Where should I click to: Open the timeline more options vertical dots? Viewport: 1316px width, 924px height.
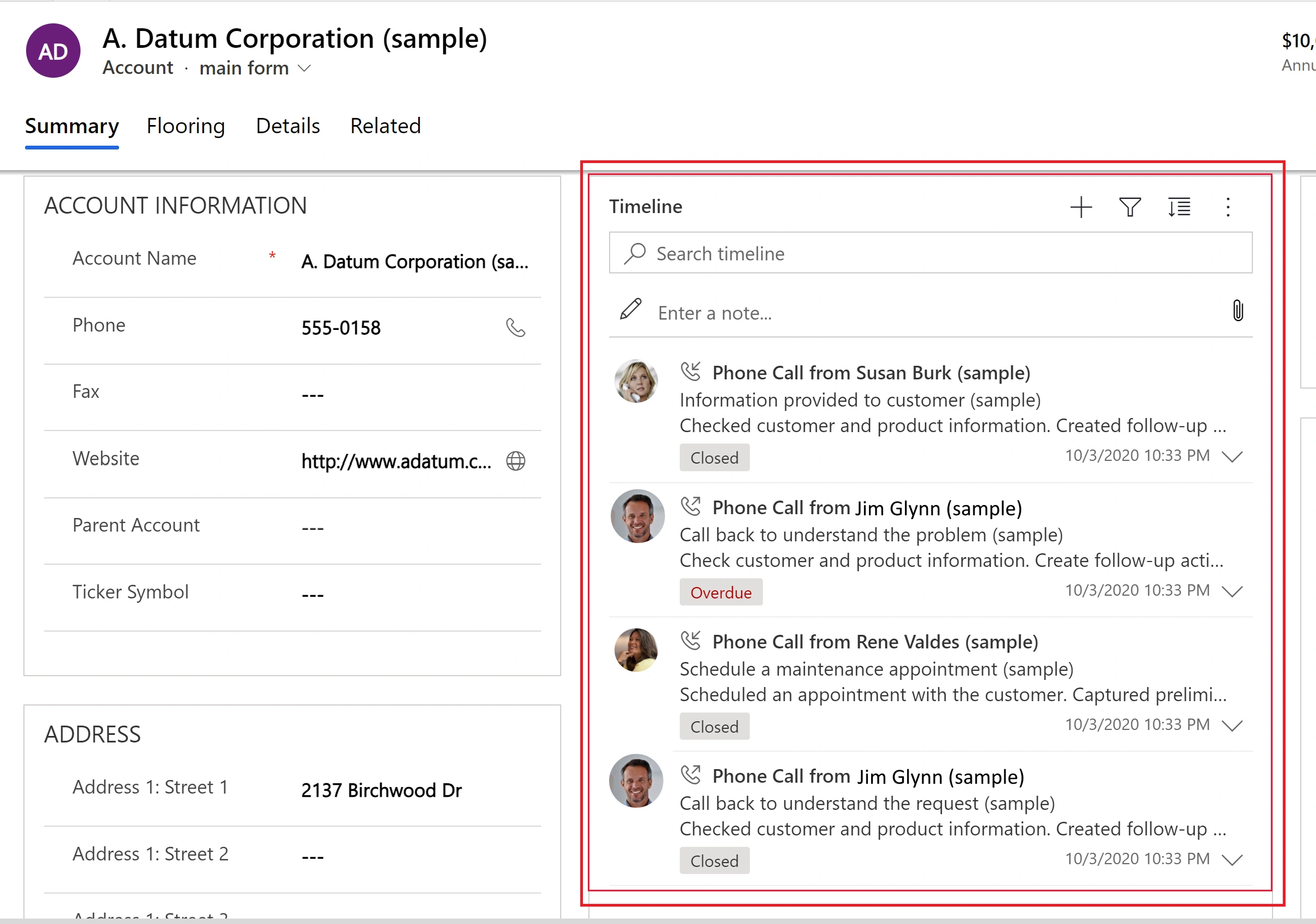[x=1228, y=207]
